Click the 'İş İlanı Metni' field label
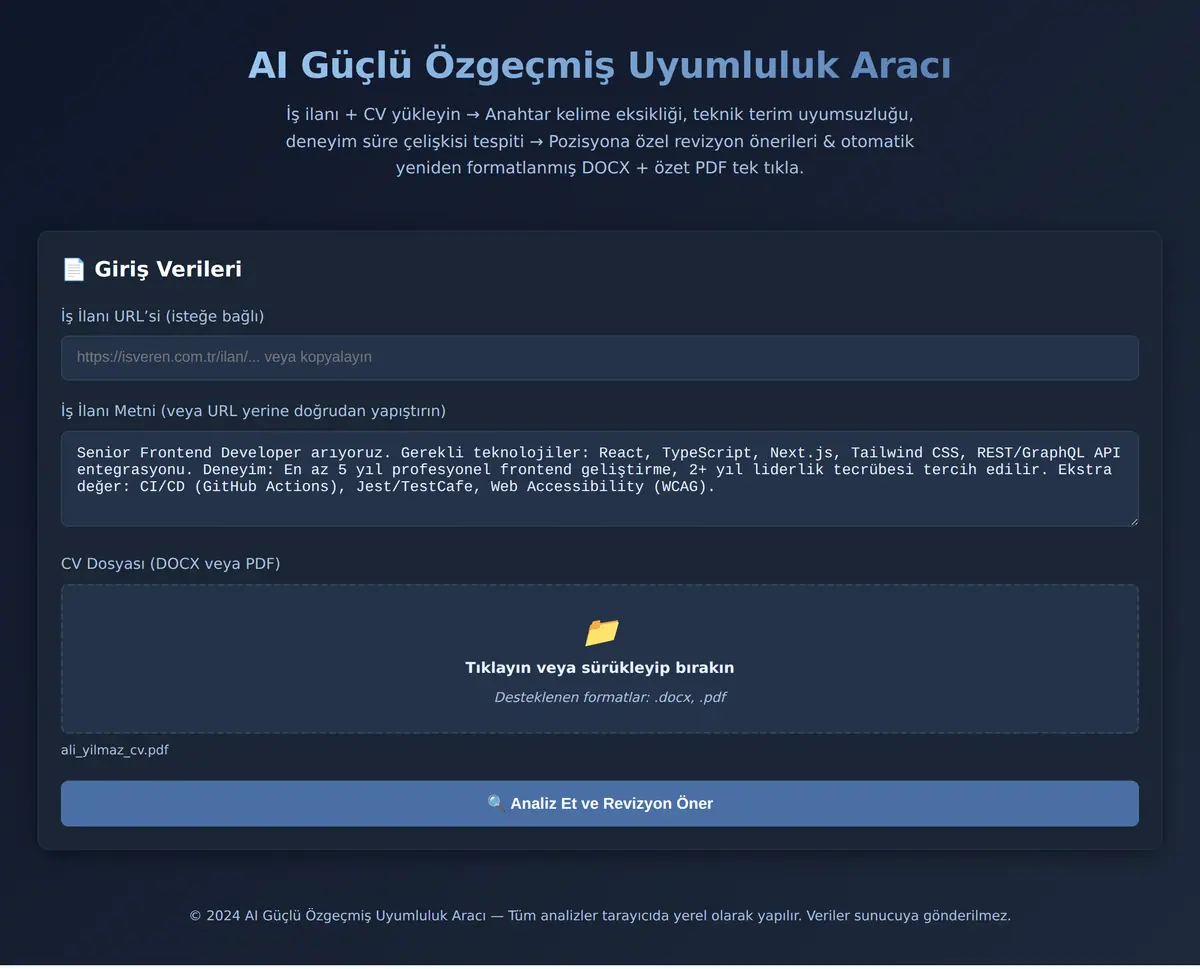 [x=254, y=411]
